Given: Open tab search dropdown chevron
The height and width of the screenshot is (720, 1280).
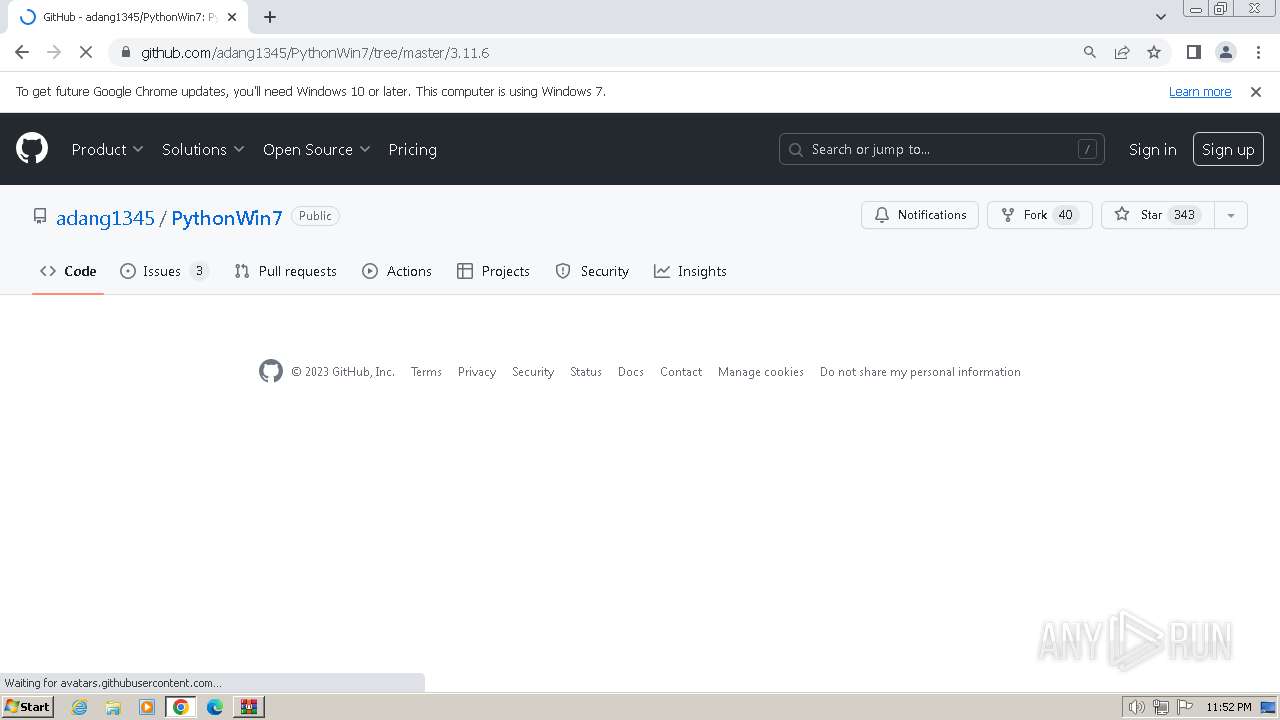Looking at the screenshot, I should pyautogui.click(x=1160, y=17).
